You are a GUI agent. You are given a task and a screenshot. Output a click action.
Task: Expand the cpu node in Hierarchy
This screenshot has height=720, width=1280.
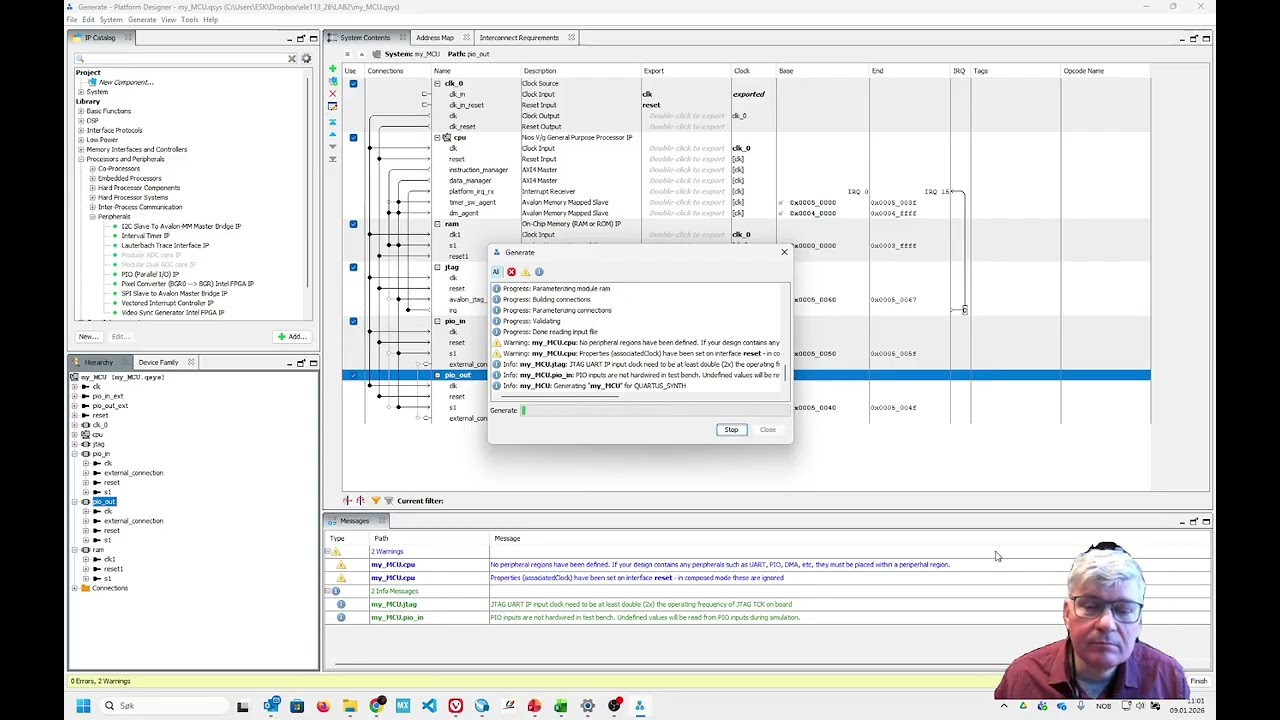(x=74, y=435)
